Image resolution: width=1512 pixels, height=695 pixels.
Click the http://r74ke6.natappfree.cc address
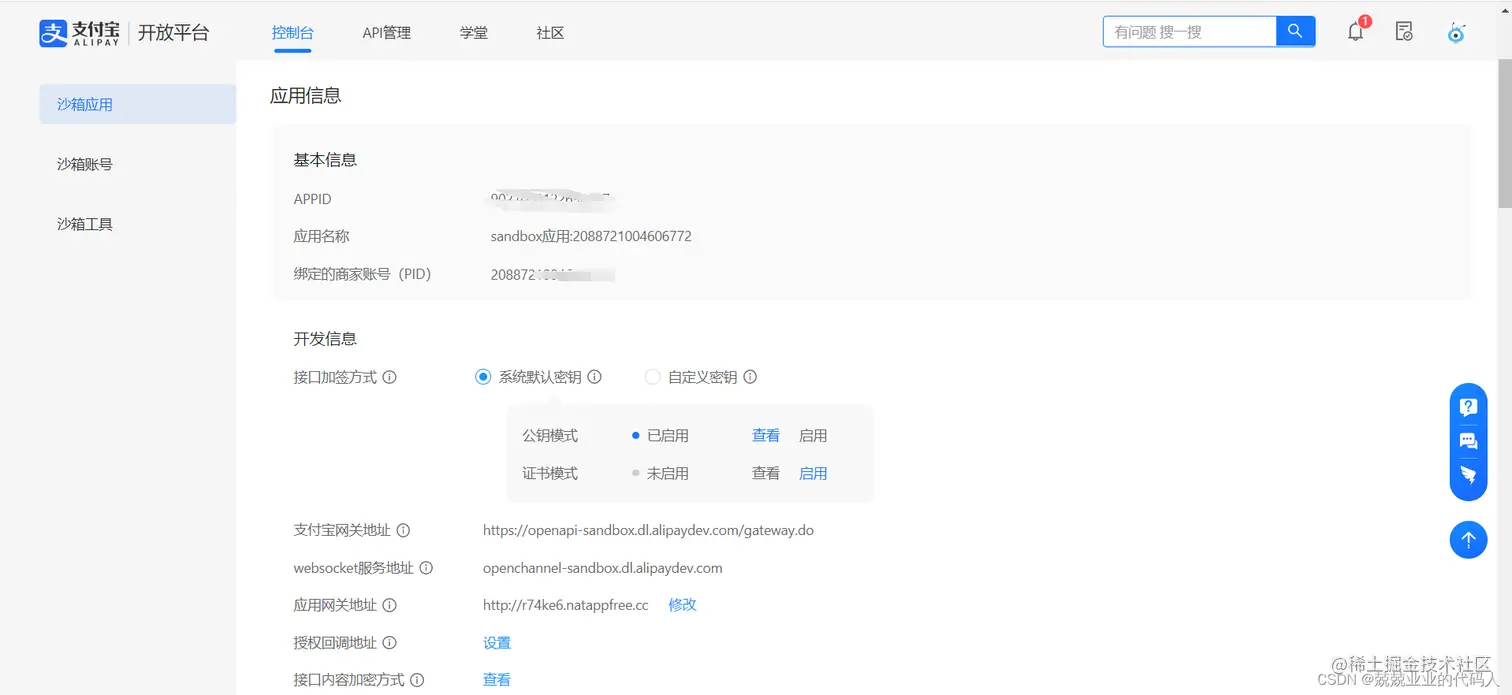566,605
